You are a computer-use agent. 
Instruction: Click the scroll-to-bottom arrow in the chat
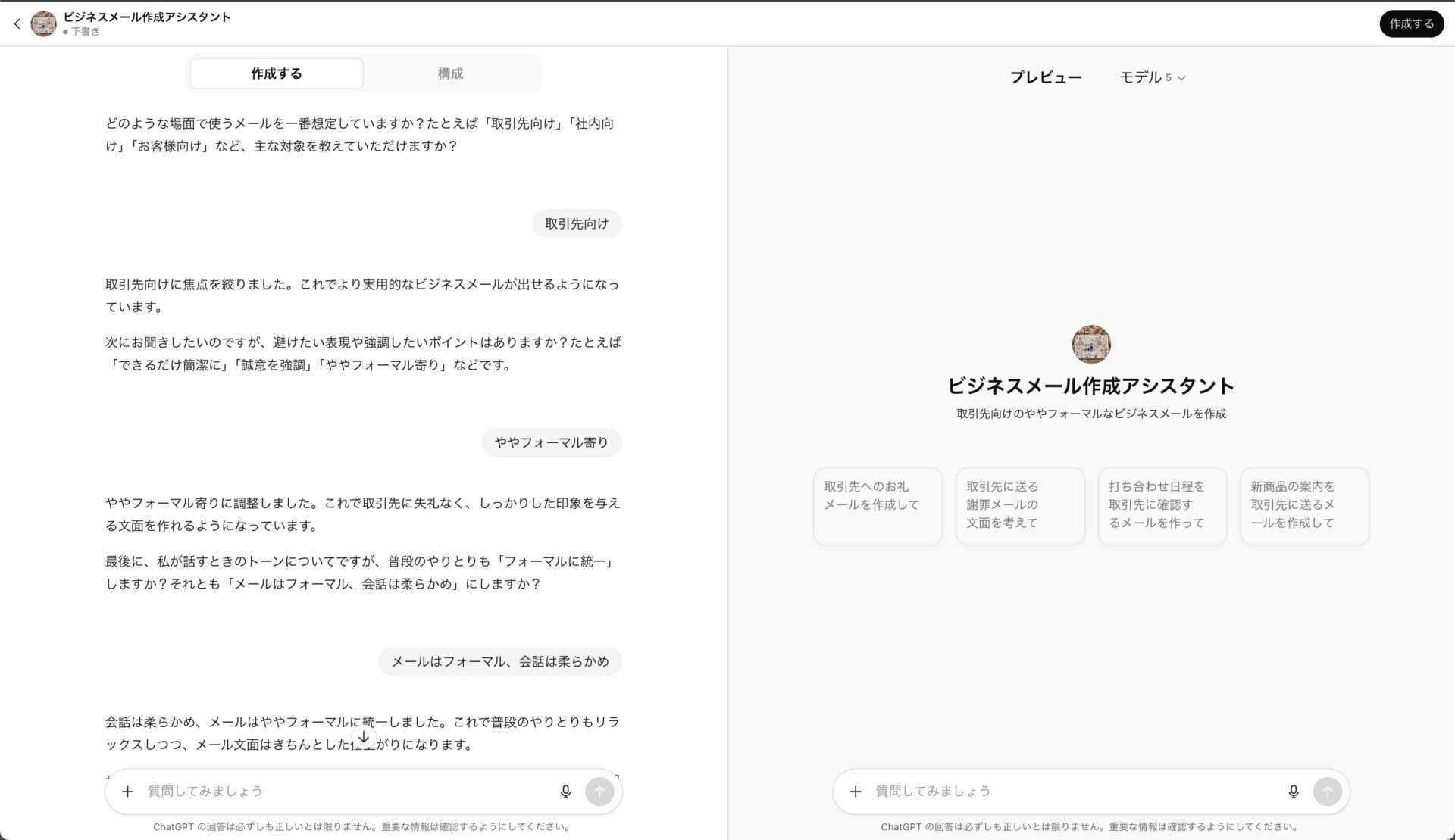364,736
